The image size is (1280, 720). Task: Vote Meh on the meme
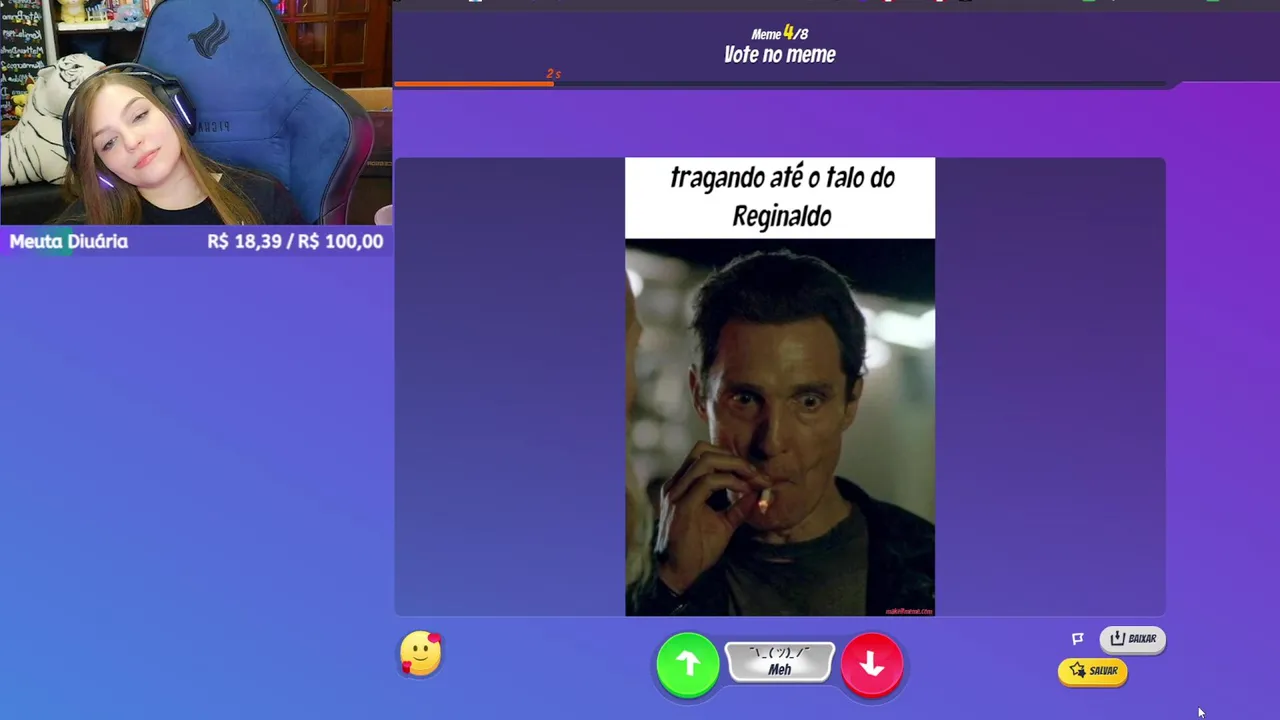(x=780, y=662)
